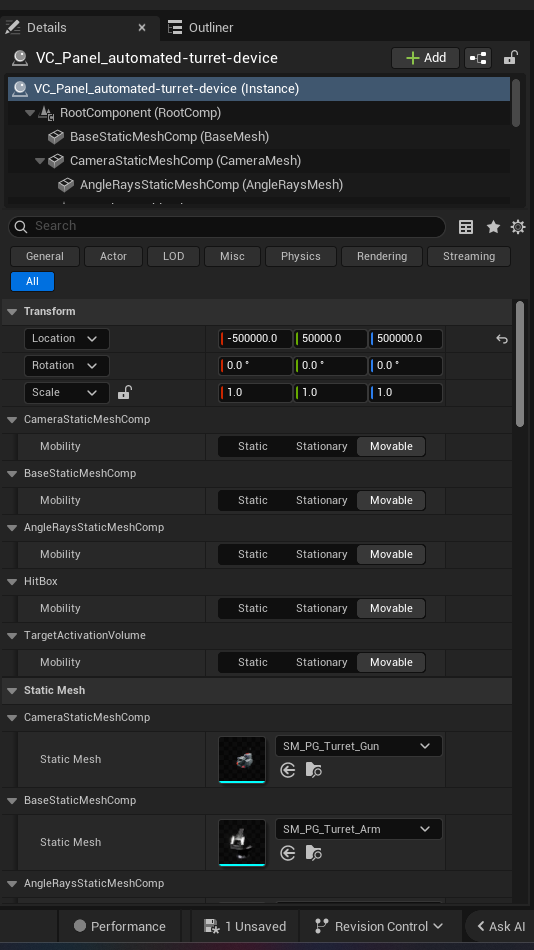The height and width of the screenshot is (950, 534).
Task: Select the All filter button
Action: pyautogui.click(x=33, y=281)
